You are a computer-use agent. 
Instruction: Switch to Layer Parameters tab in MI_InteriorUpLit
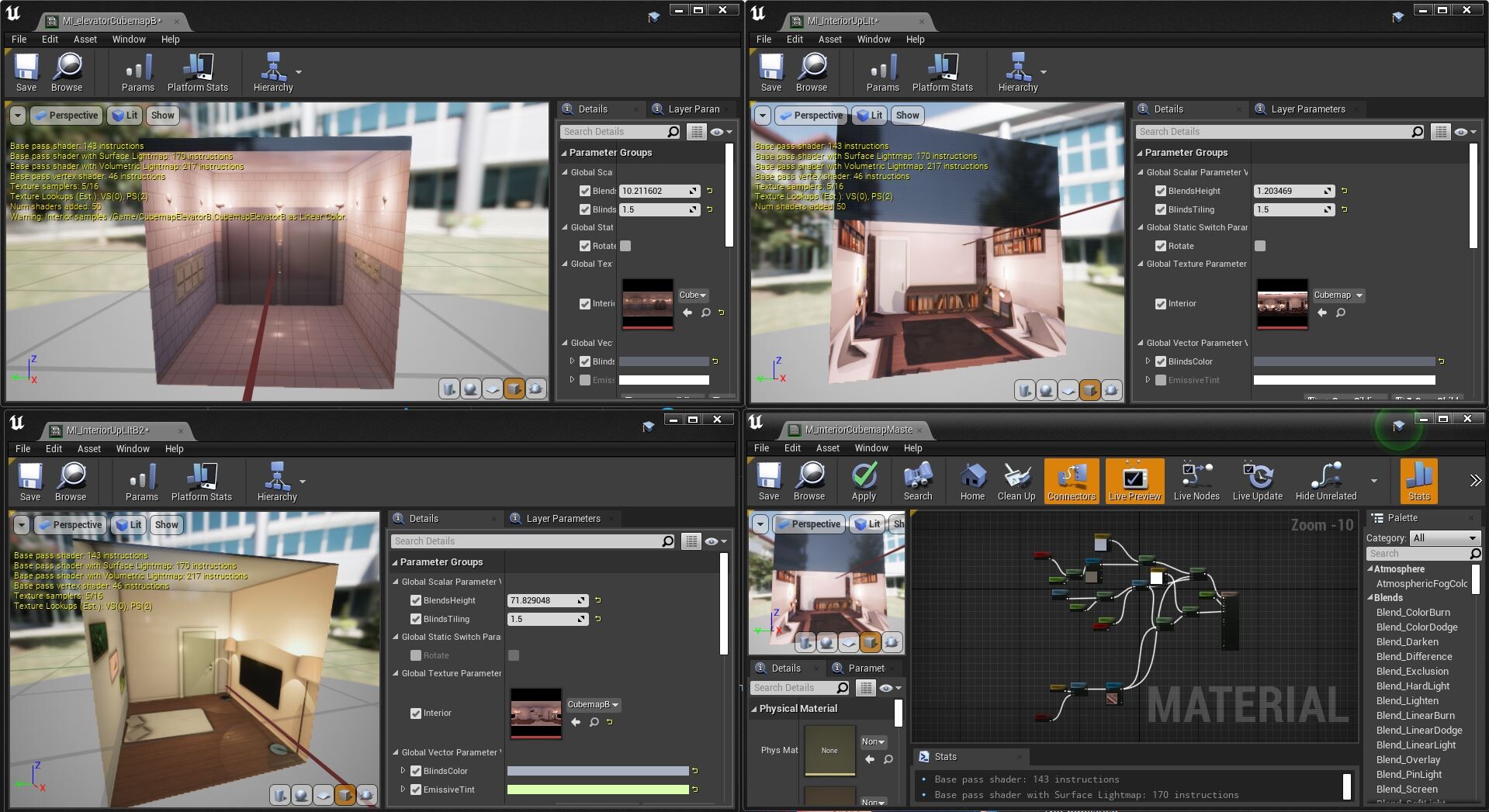[1307, 109]
